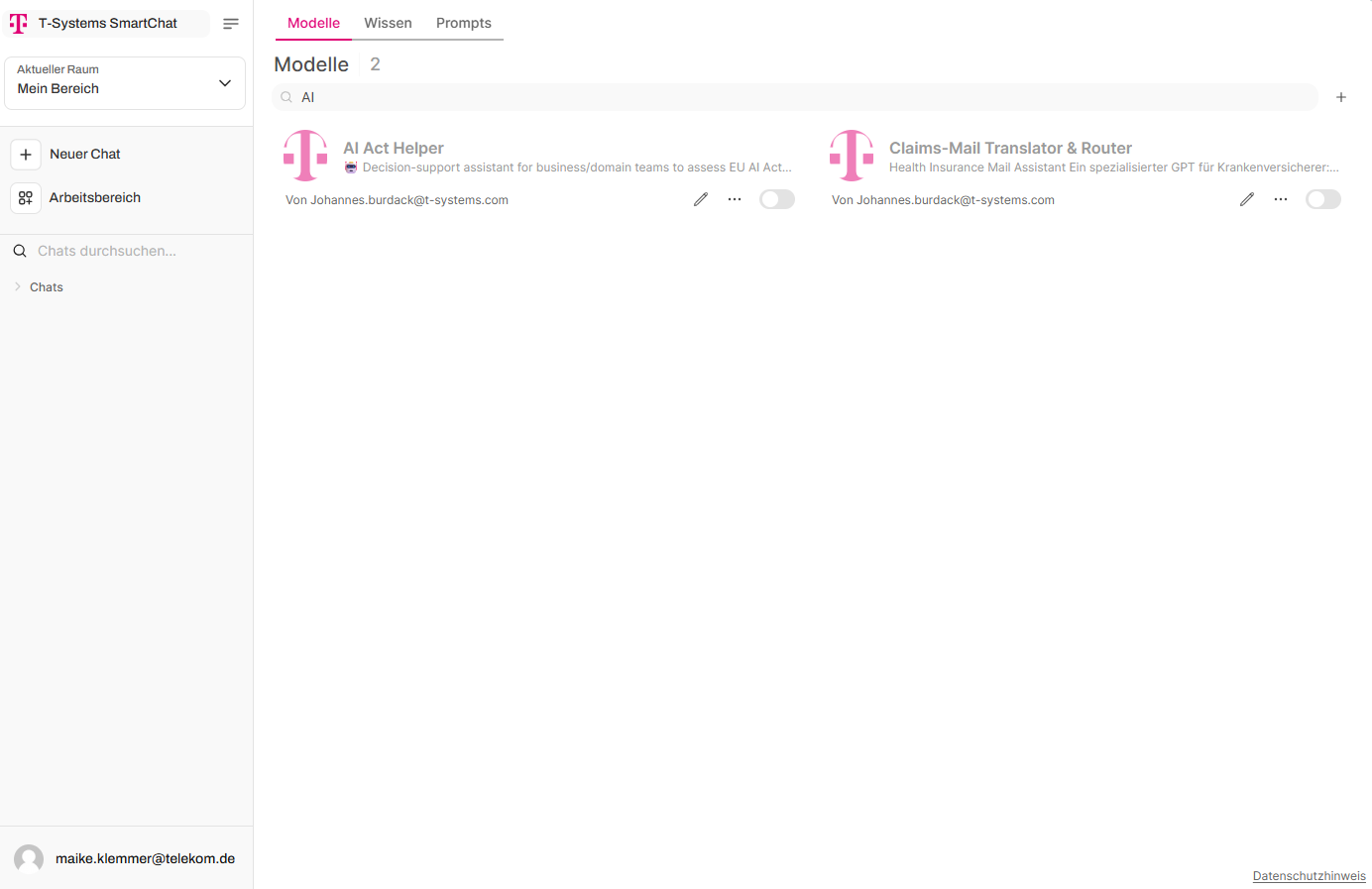
Task: Click author text under Claims-Mail Translator
Action: coord(943,200)
